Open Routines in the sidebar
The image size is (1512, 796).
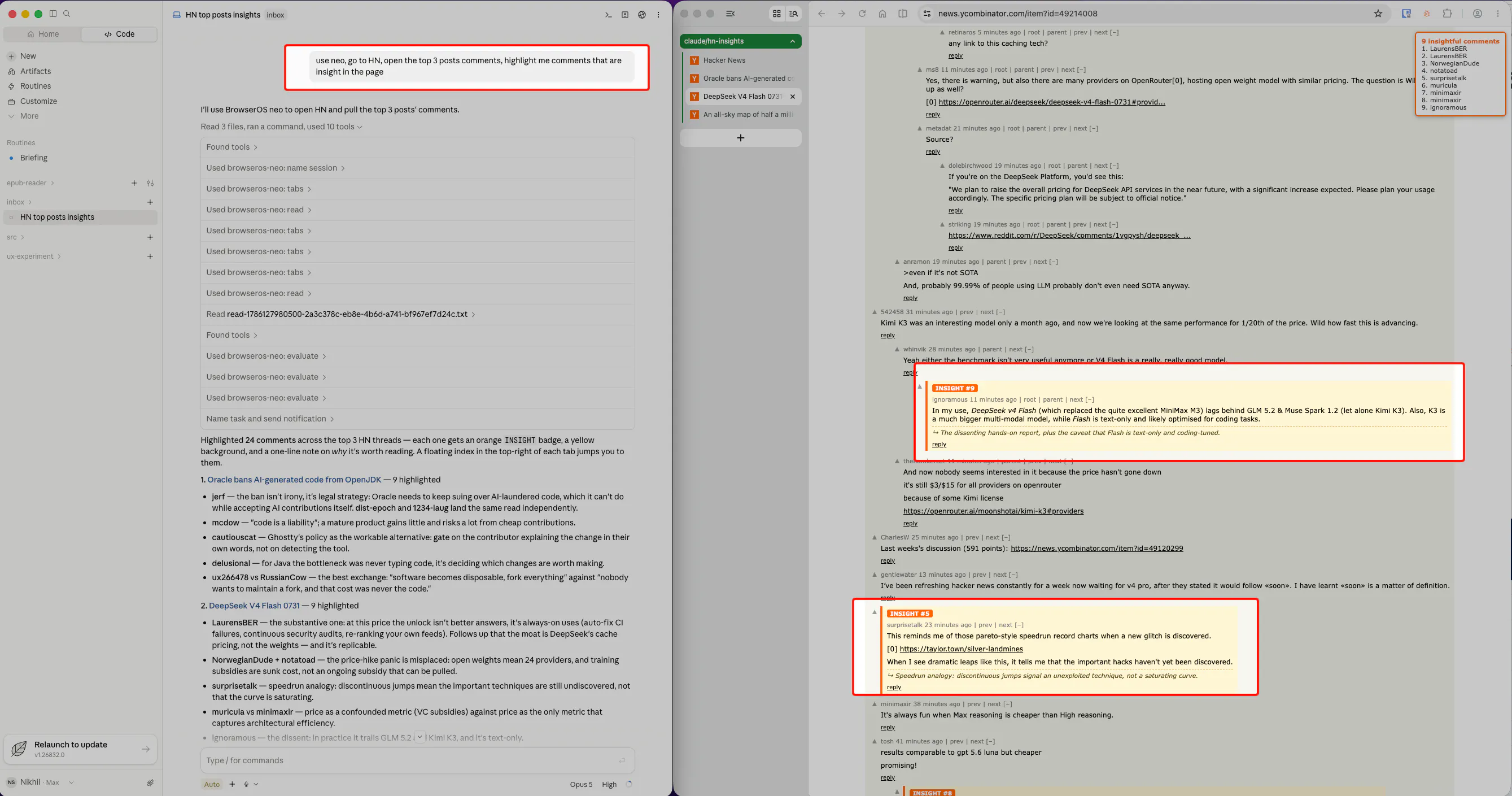click(35, 86)
